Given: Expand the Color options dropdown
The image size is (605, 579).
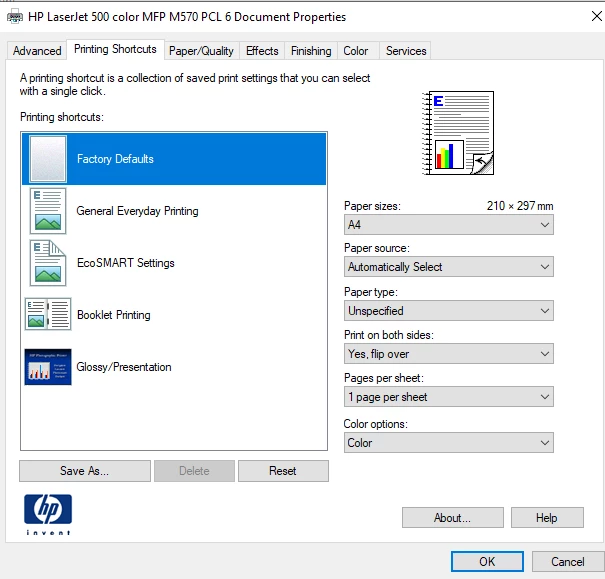Looking at the screenshot, I should (x=448, y=442).
